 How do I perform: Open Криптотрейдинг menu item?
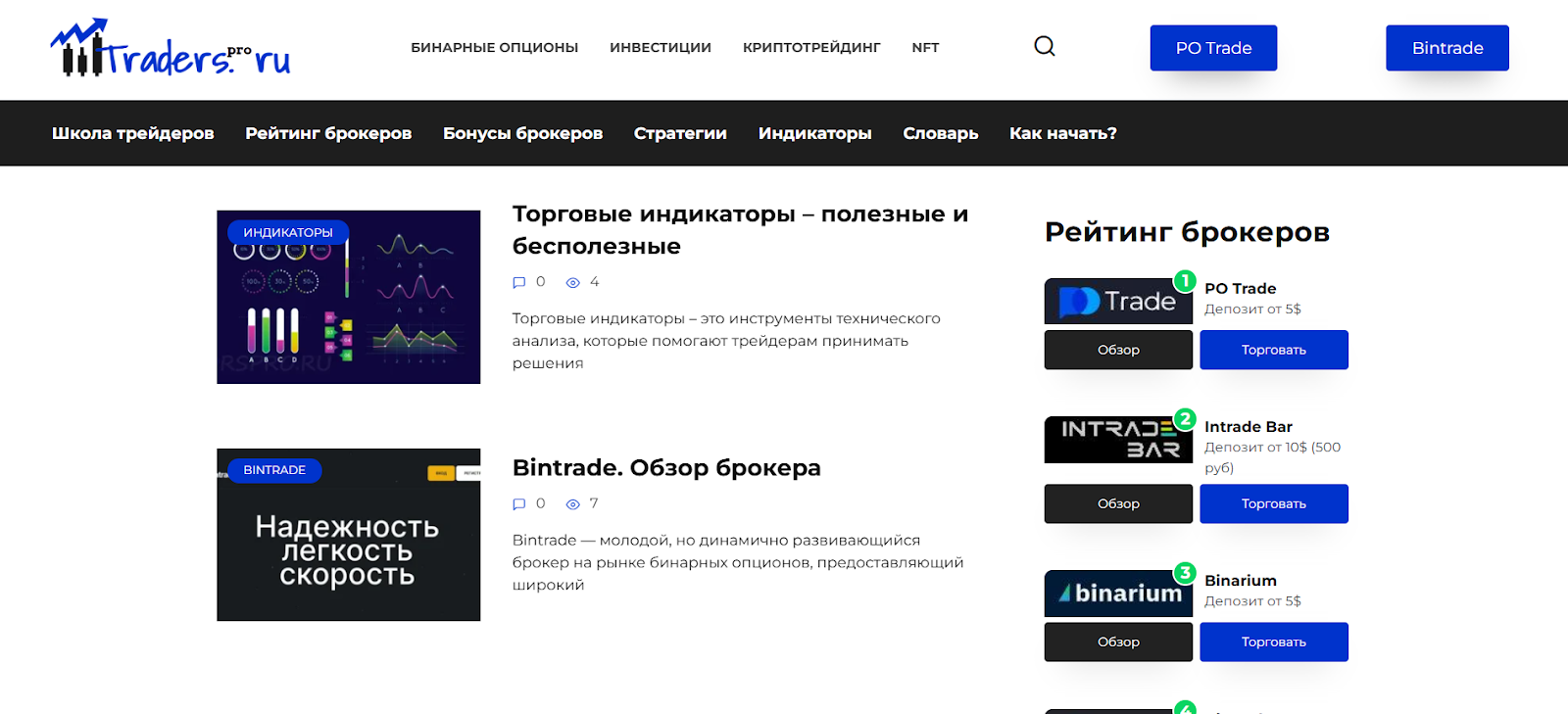pyautogui.click(x=811, y=47)
